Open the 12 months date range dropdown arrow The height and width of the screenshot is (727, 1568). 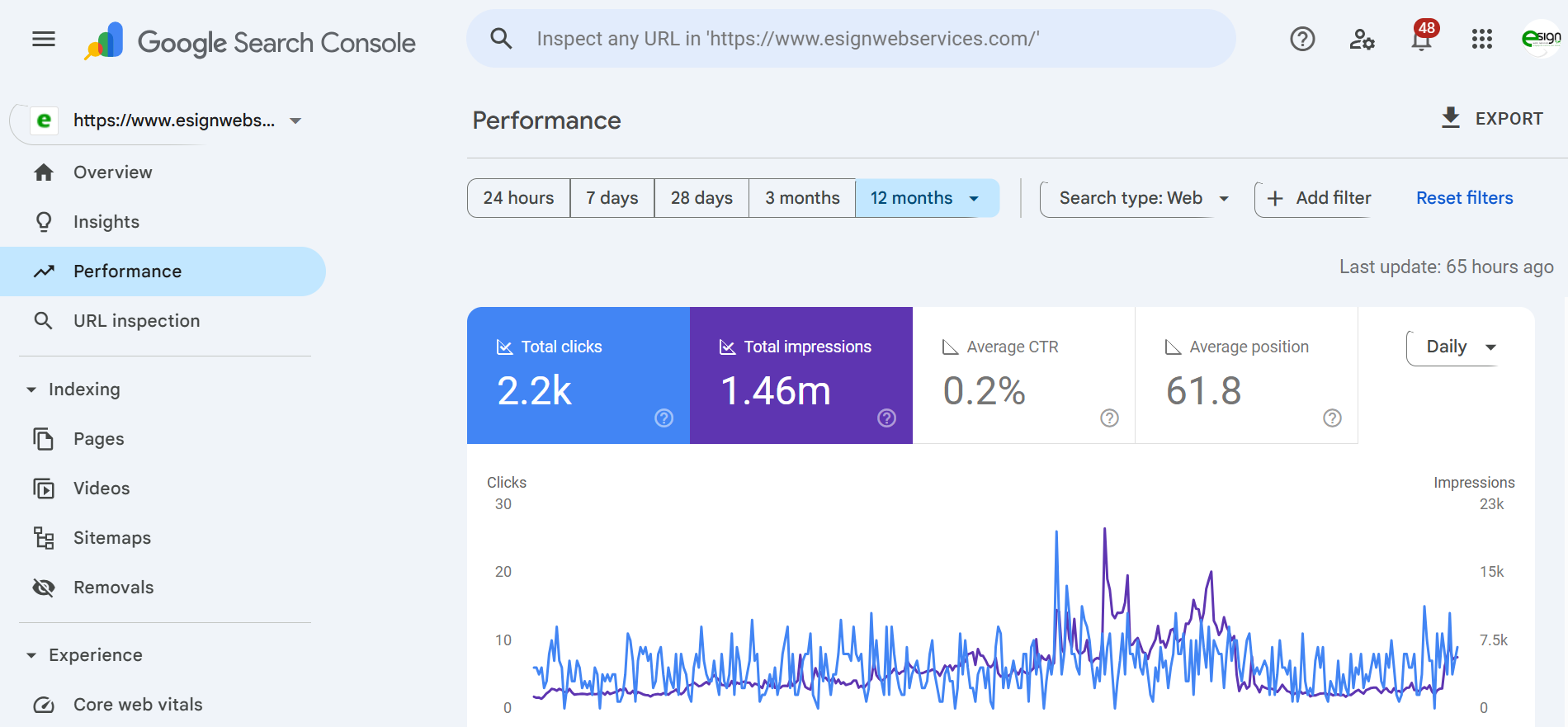pos(974,199)
